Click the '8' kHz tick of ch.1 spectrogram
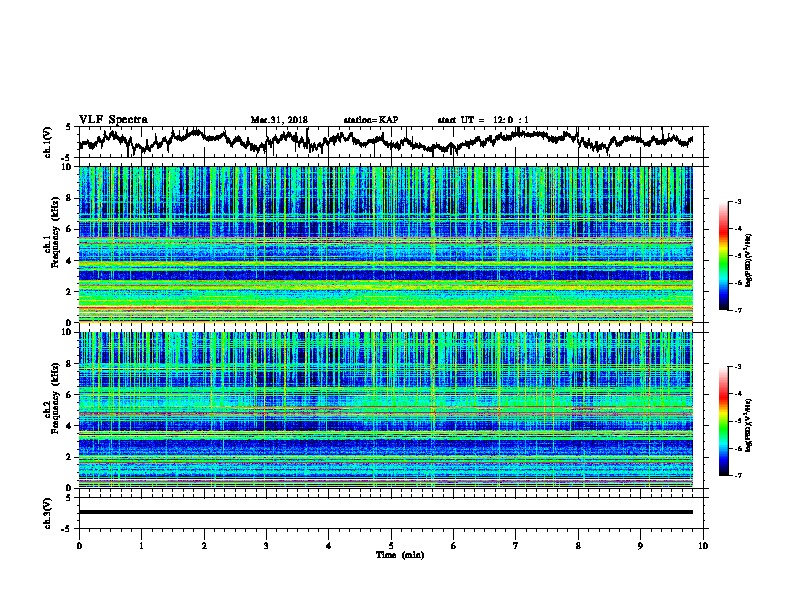 pos(71,198)
